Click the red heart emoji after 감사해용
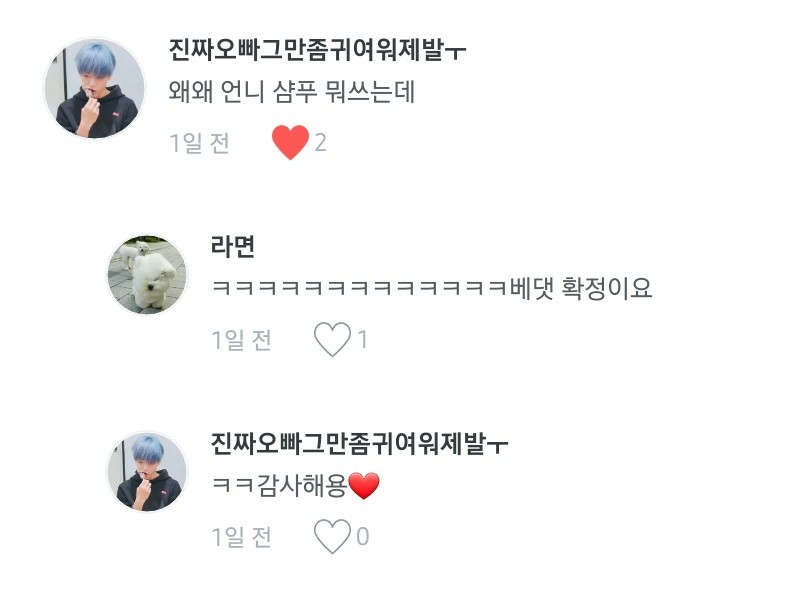785x589 pixels. pyautogui.click(x=364, y=485)
